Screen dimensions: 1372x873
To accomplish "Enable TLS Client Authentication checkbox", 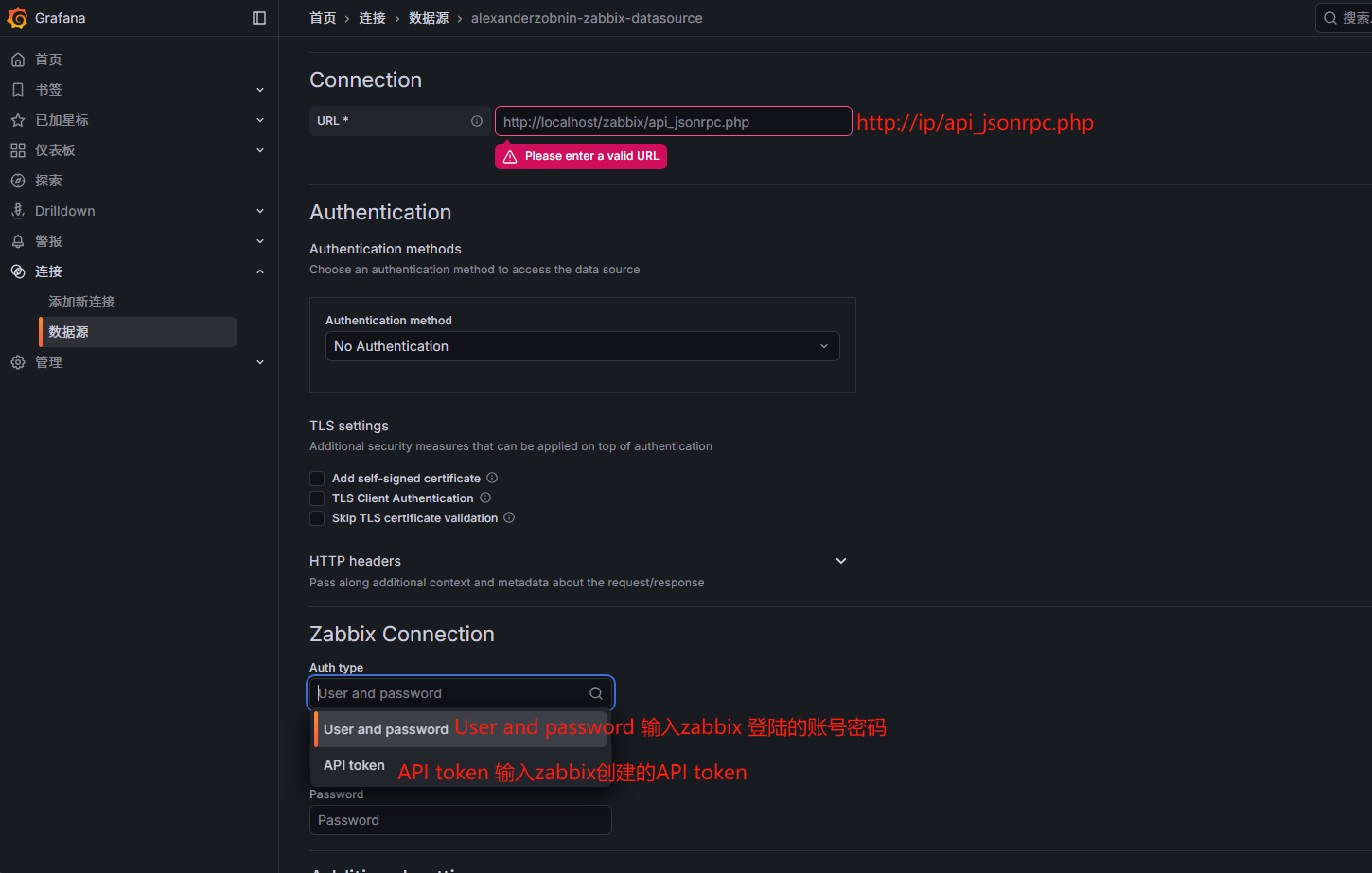I will click(x=317, y=498).
